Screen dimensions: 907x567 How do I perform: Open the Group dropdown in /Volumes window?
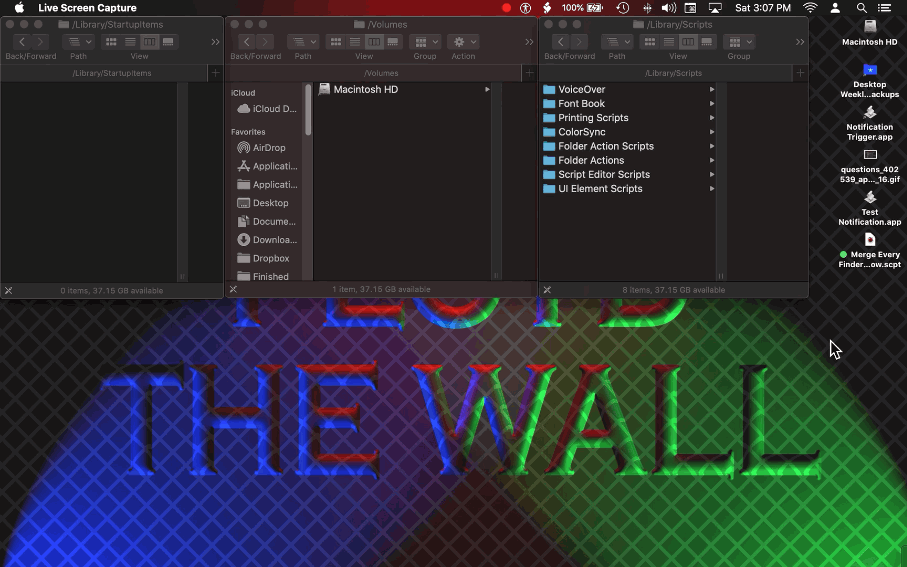(x=425, y=42)
